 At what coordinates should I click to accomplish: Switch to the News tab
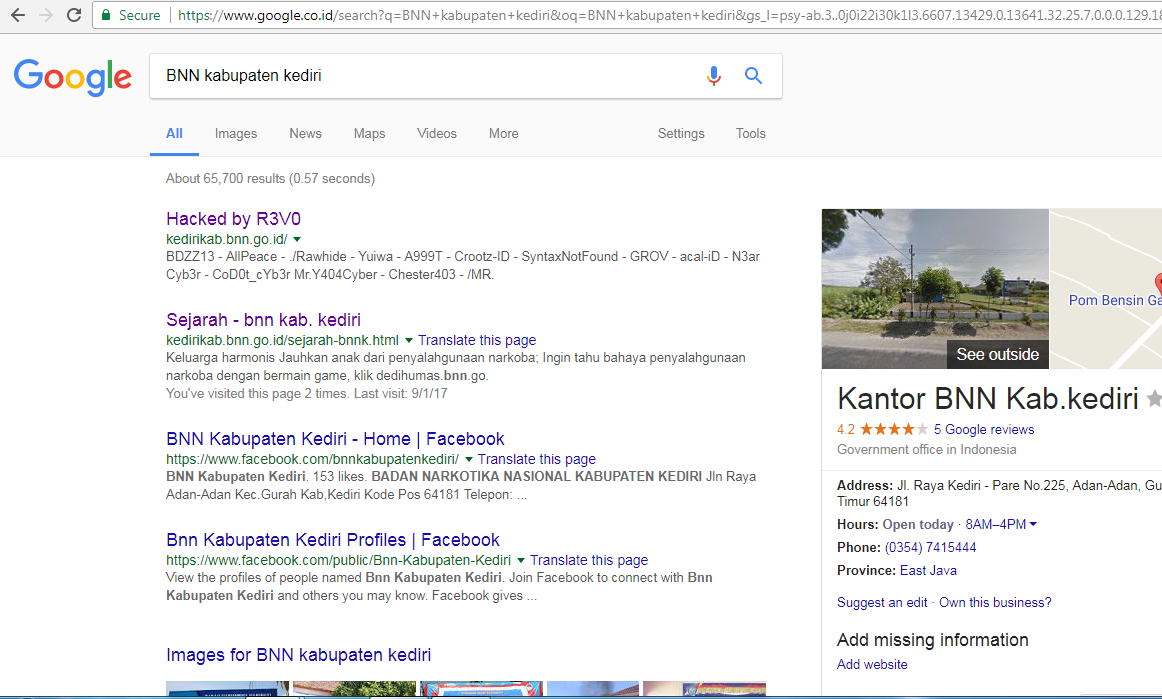305,133
